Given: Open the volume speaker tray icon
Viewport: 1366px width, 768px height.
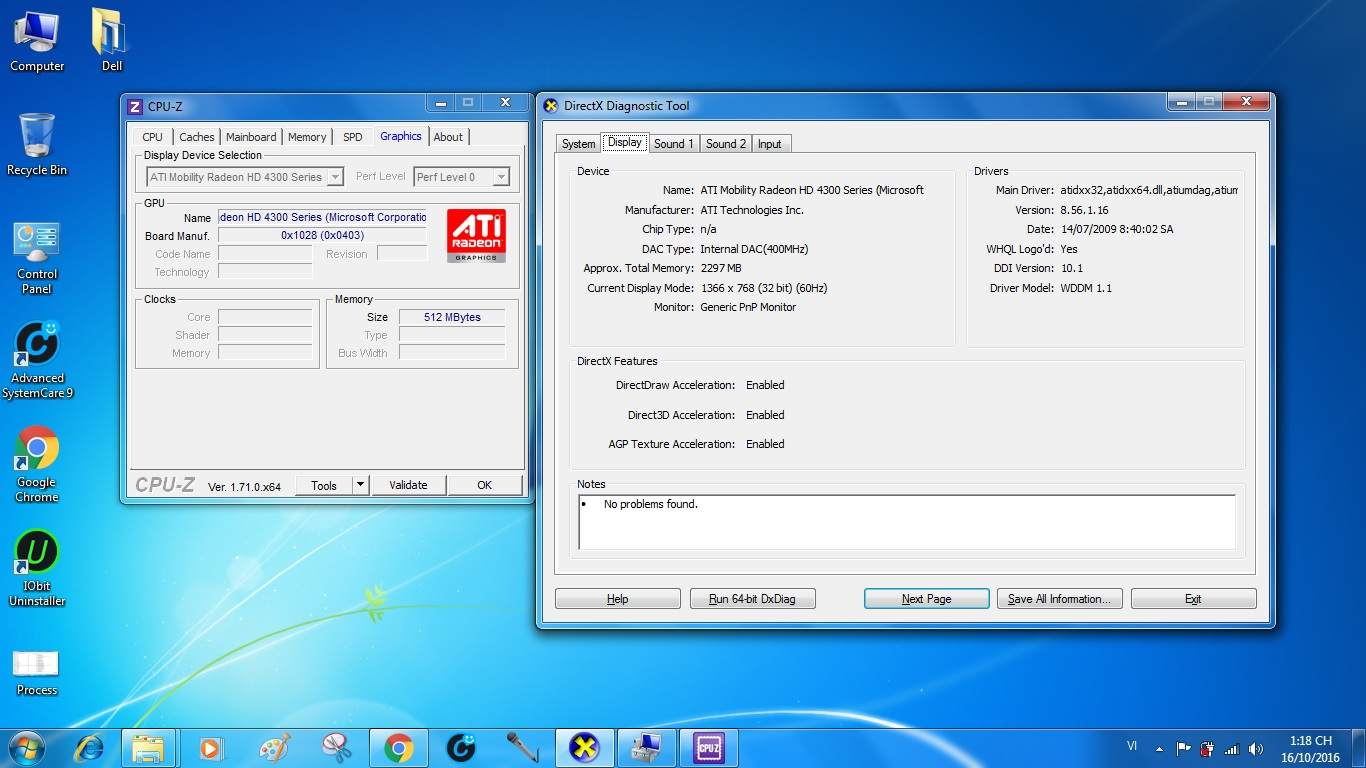Looking at the screenshot, I should coord(1256,748).
